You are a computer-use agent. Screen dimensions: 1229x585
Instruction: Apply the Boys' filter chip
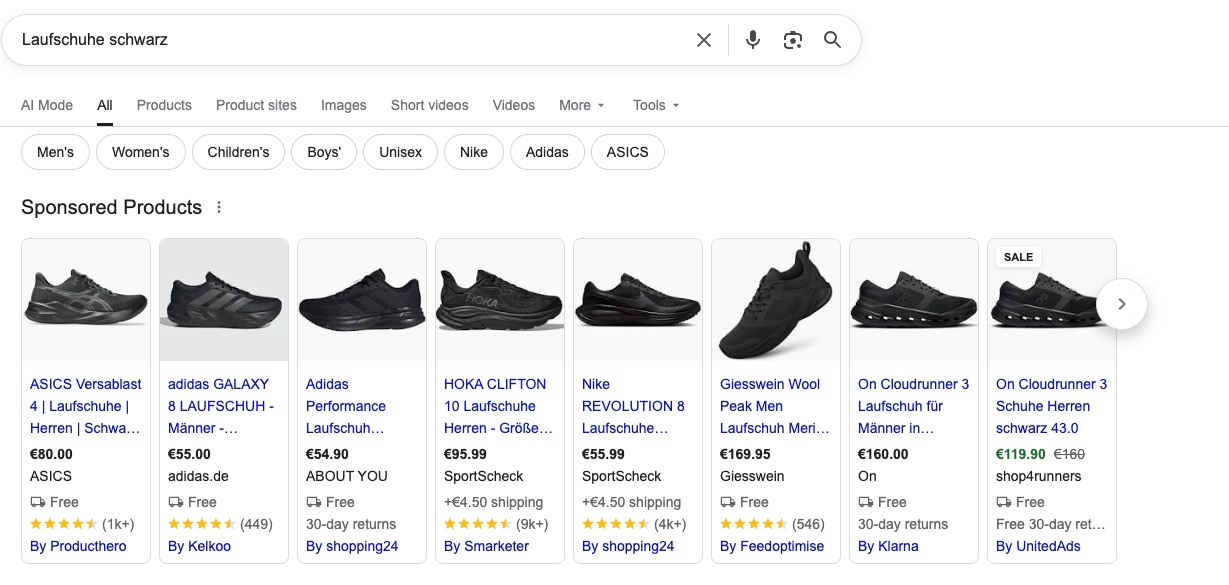[x=324, y=152]
